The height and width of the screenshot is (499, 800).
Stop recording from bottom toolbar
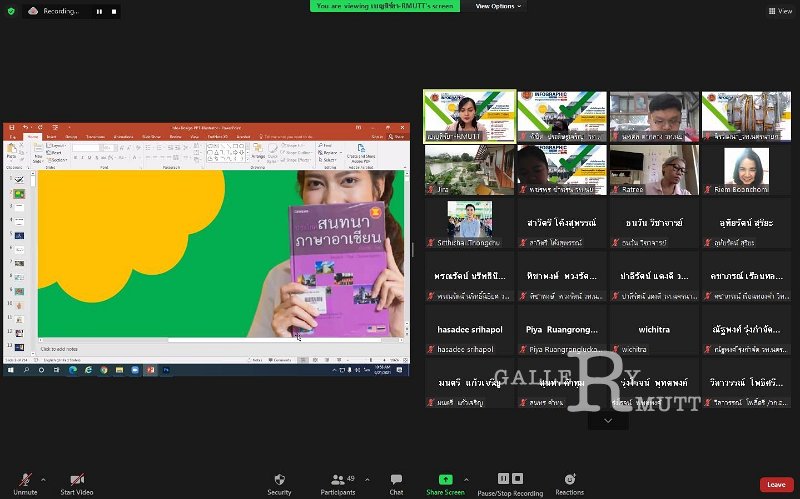[x=517, y=479]
